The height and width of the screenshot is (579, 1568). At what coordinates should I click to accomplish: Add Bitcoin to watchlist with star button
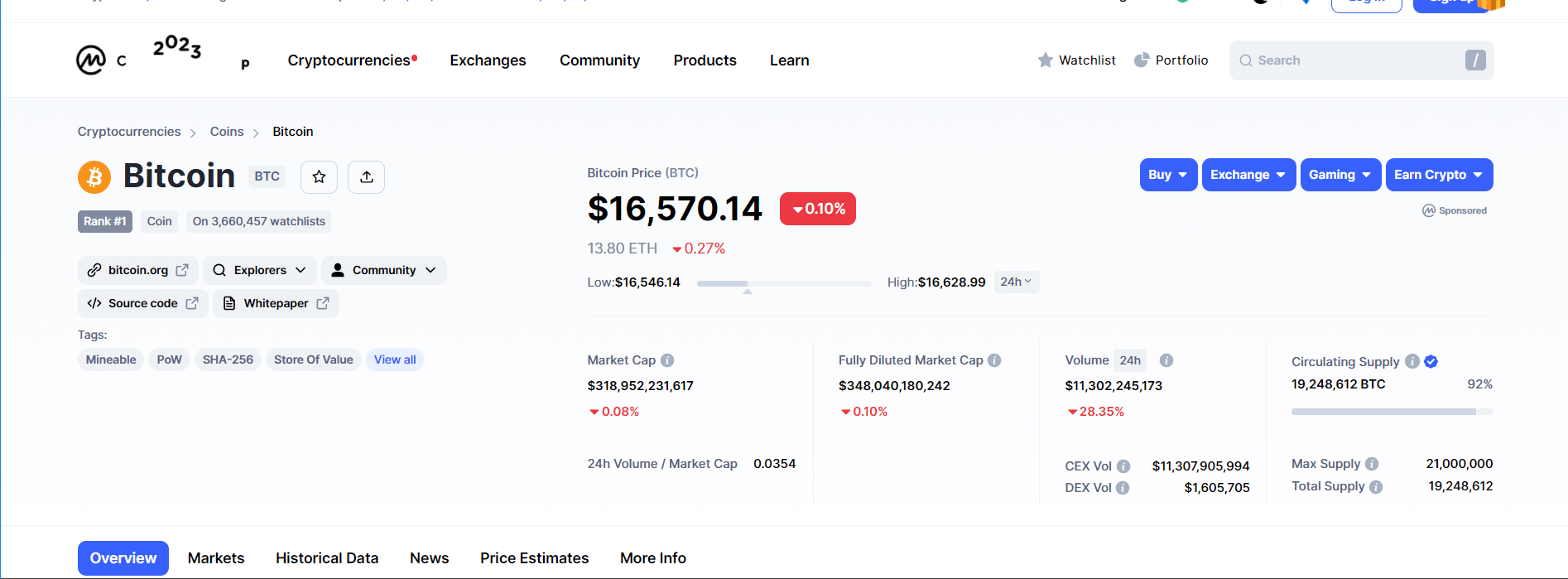tap(319, 176)
